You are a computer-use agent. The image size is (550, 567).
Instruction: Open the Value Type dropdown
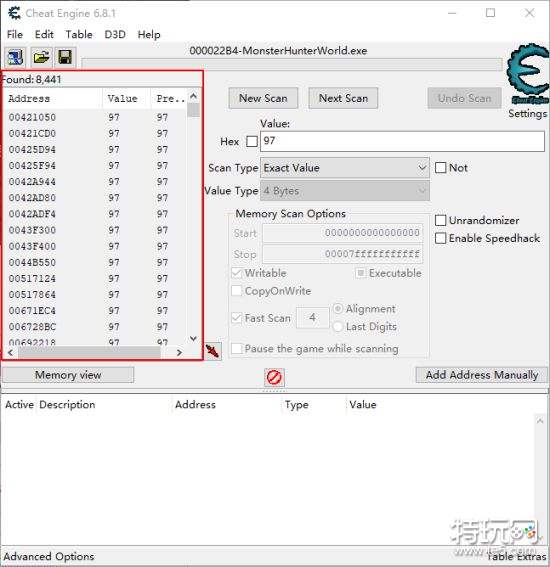345,191
